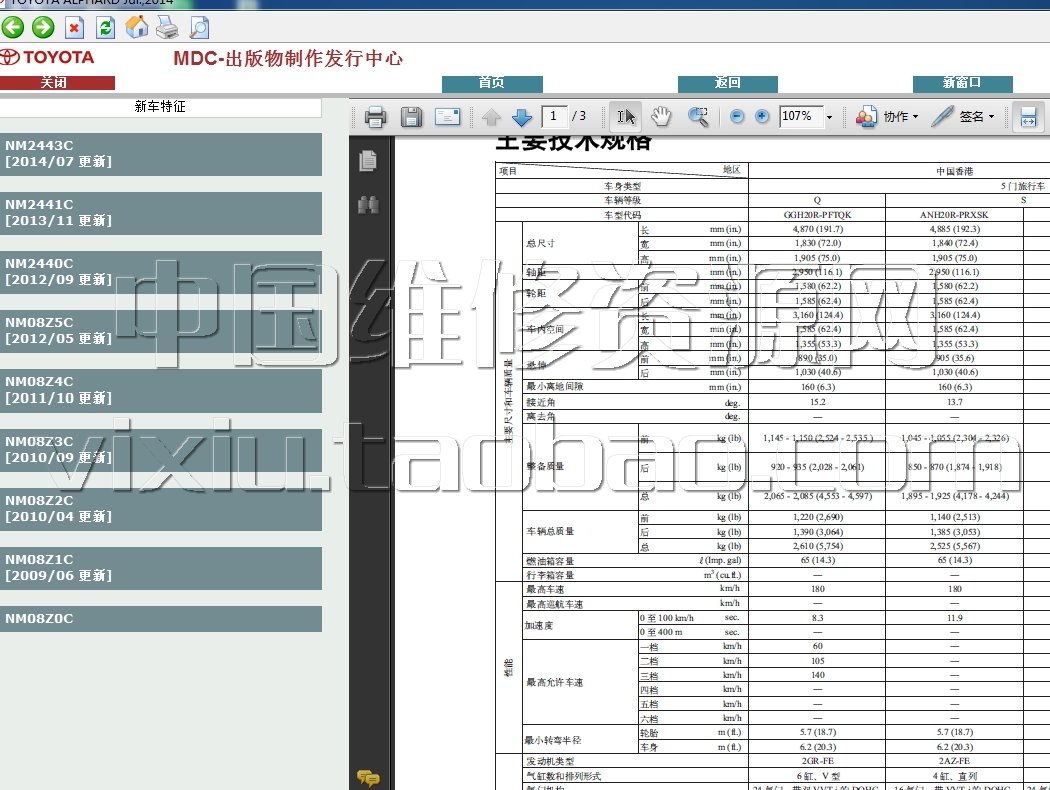Click the 中国香港 region header cell
1050x790 pixels.
[954, 171]
